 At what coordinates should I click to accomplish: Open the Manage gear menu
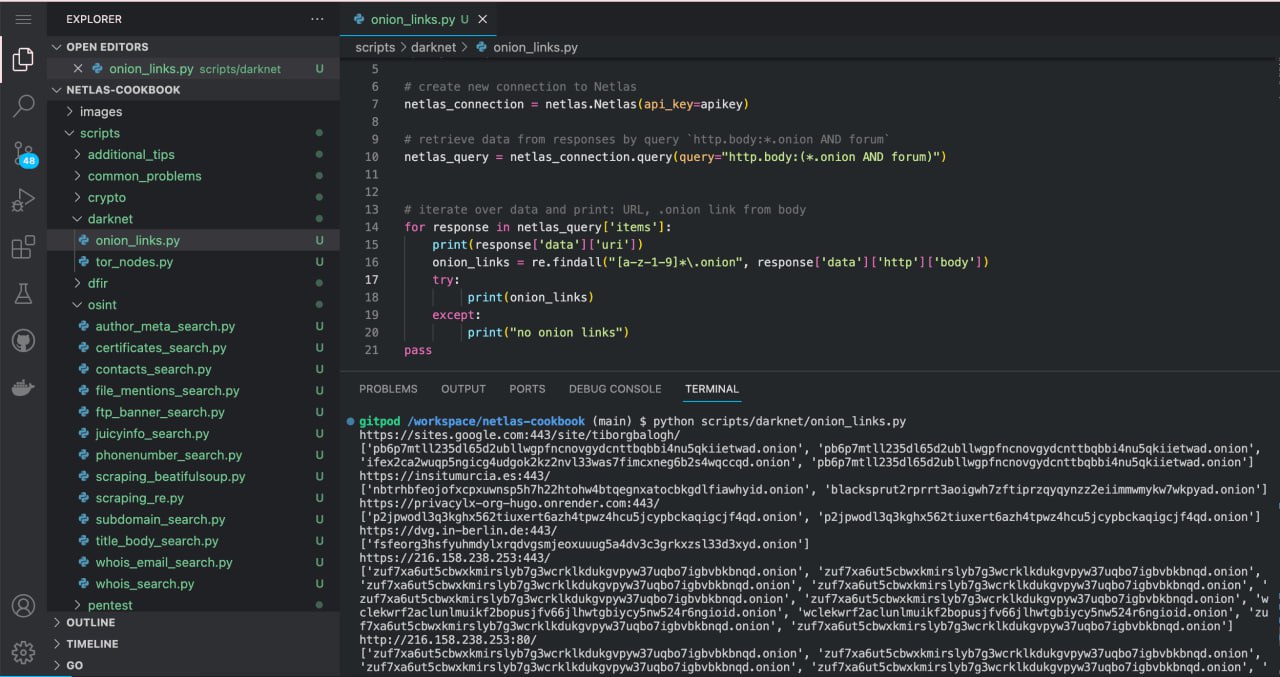[23, 652]
